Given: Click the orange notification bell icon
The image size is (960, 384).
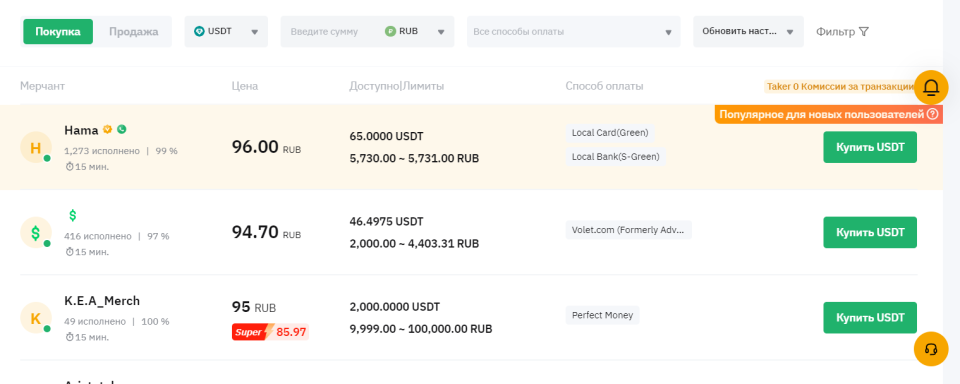Looking at the screenshot, I should pos(931,87).
